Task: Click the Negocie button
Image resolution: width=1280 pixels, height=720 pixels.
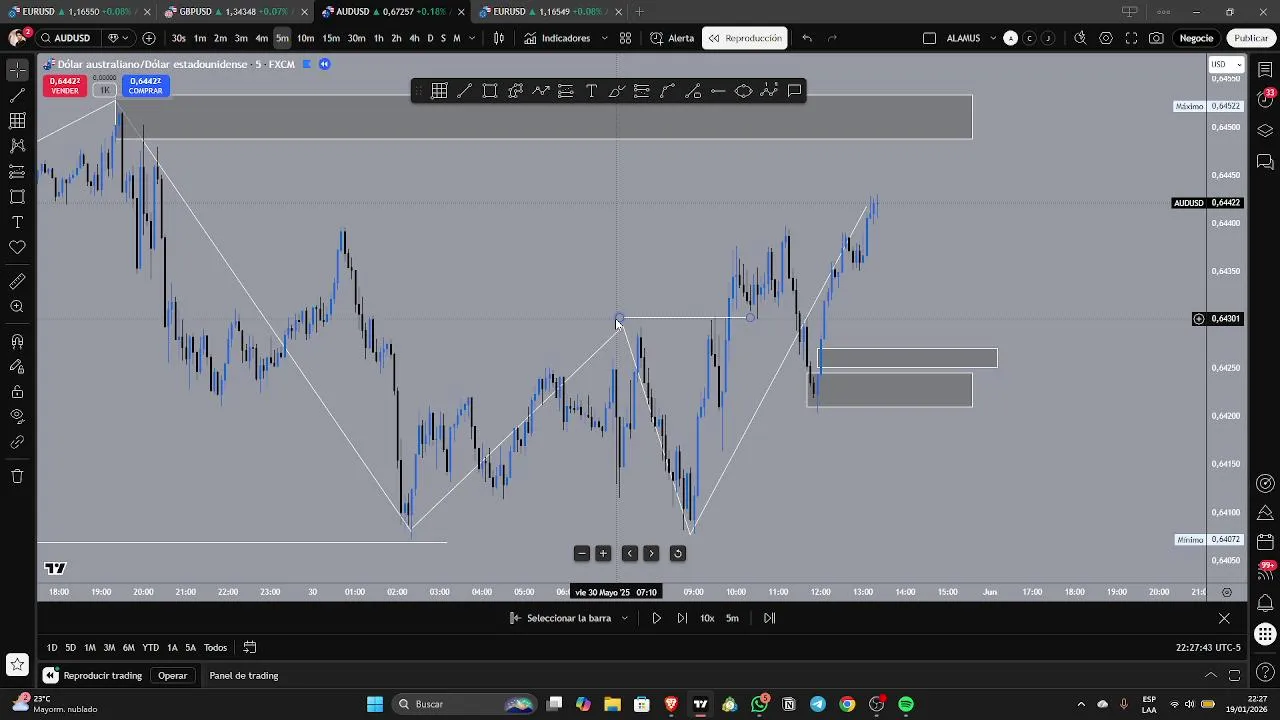Action: (x=1196, y=38)
